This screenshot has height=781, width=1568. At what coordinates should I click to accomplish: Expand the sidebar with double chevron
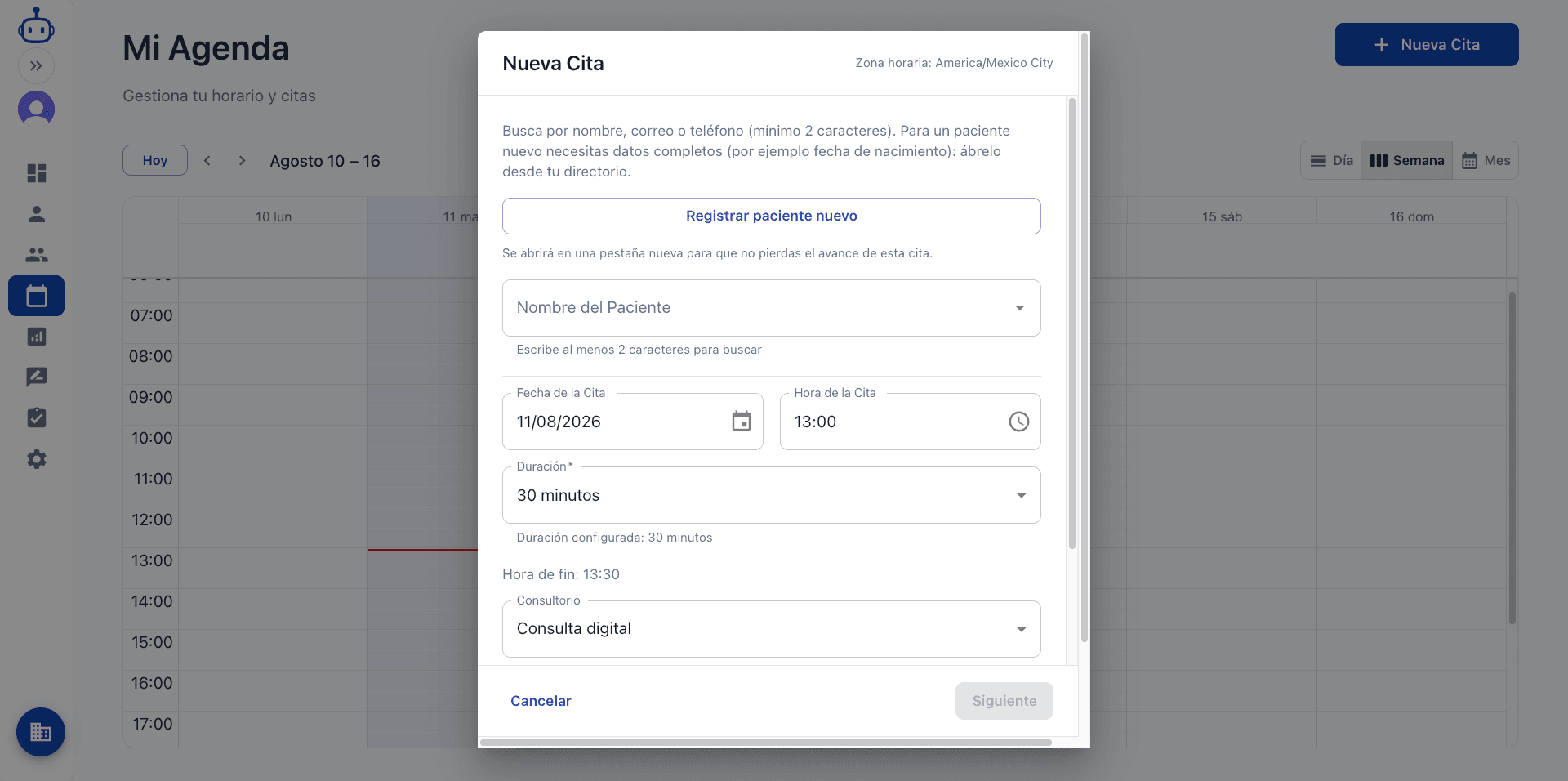pos(36,66)
